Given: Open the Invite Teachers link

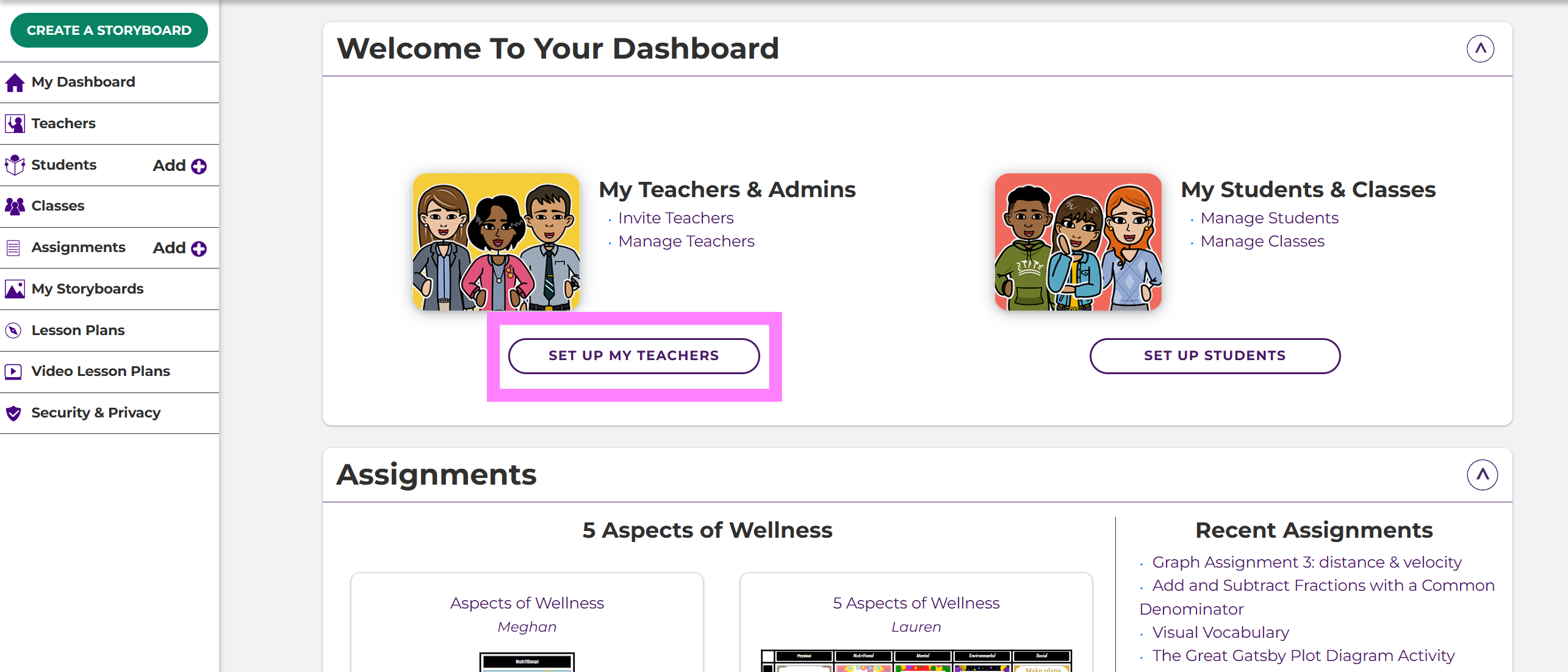Looking at the screenshot, I should click(x=675, y=218).
